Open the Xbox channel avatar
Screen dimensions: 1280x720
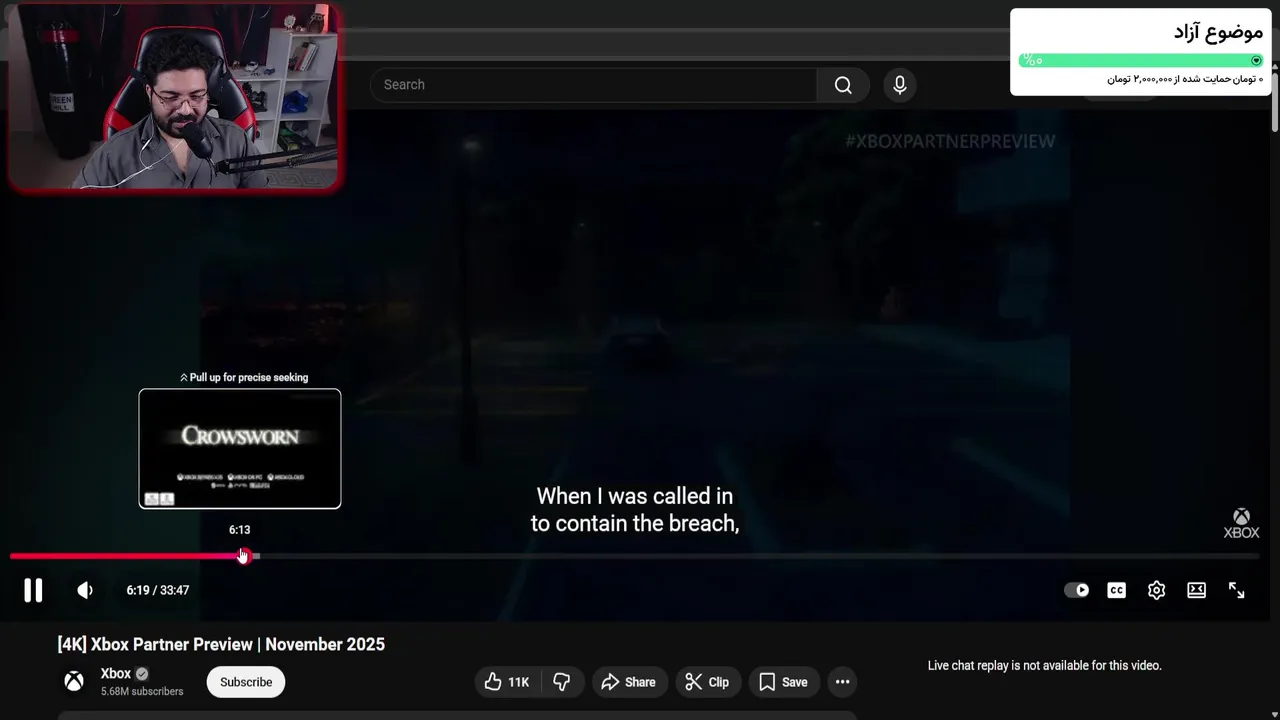pos(74,681)
